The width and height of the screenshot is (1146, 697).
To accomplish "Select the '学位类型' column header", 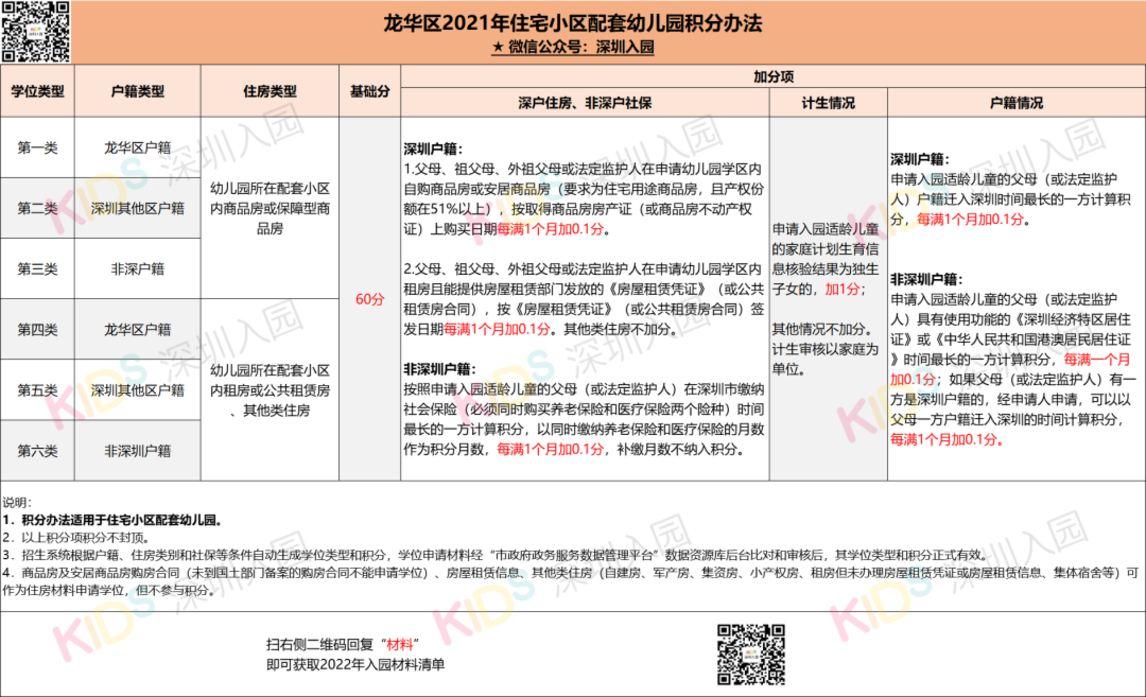I will [x=37, y=91].
